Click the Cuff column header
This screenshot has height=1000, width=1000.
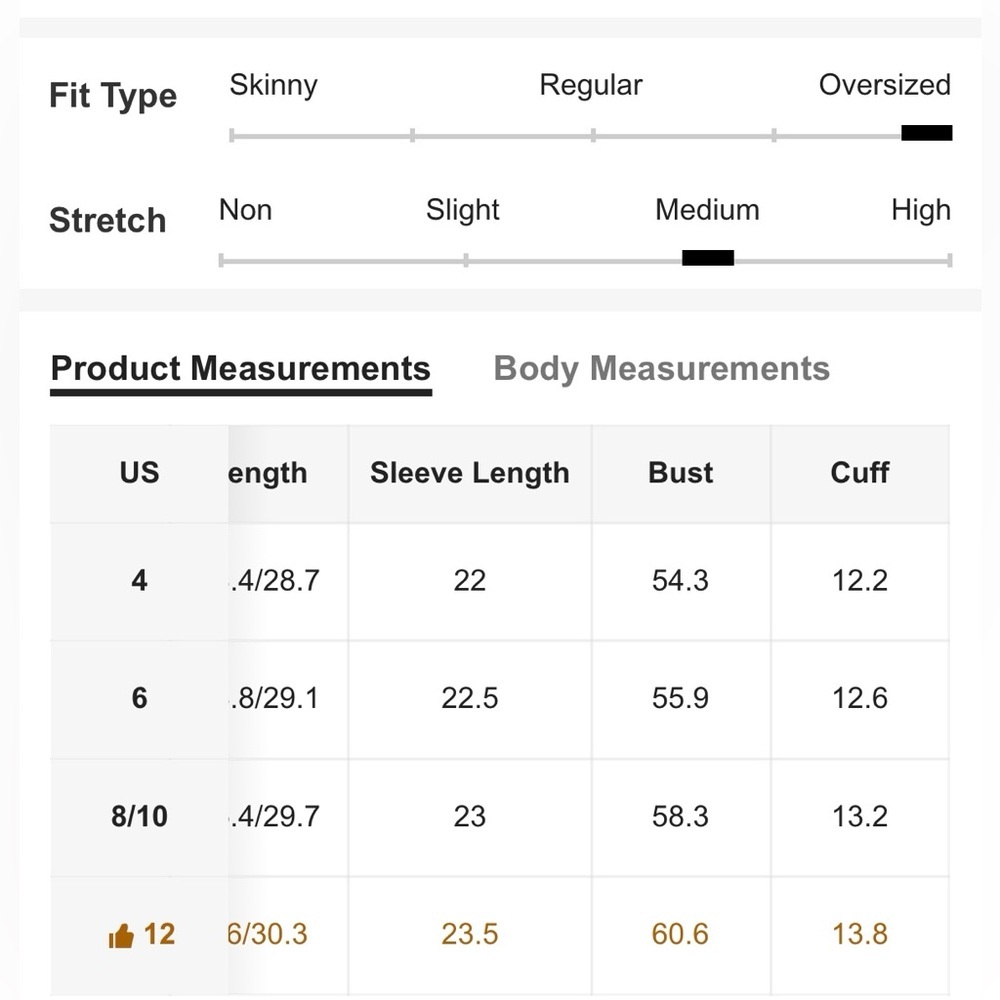point(859,473)
